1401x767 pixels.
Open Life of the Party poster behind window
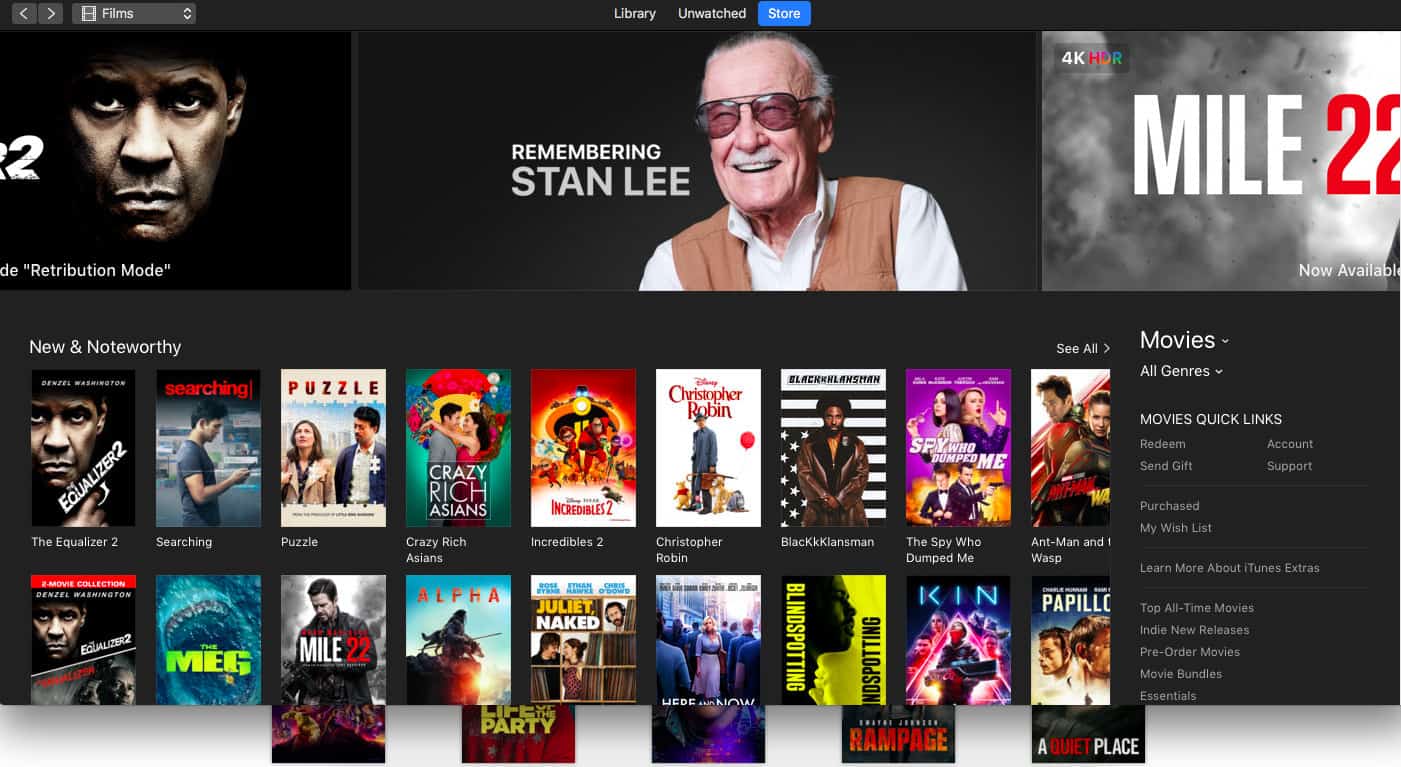[x=518, y=735]
